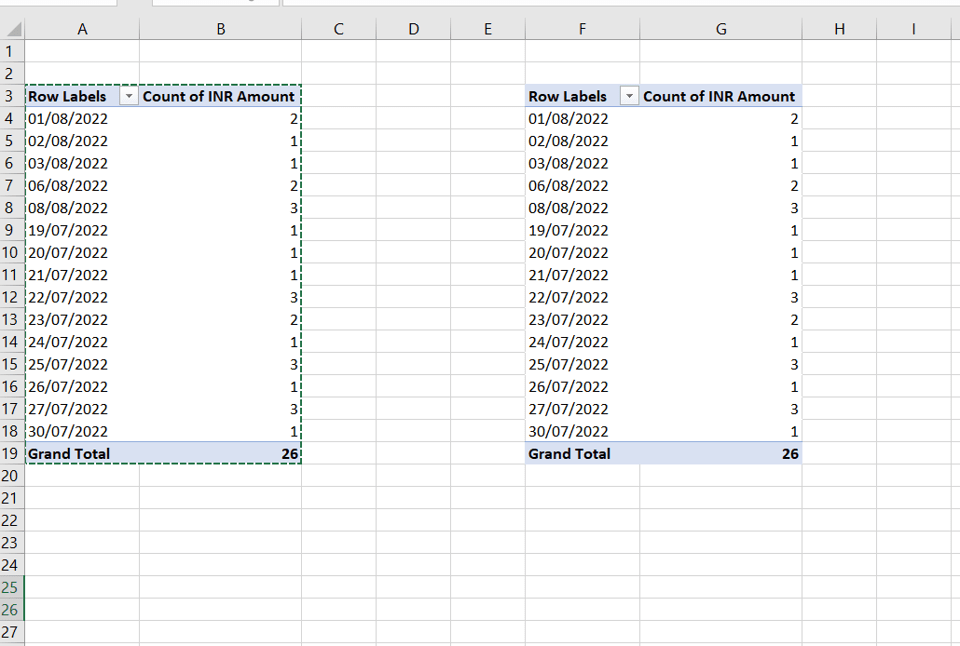Open the Row Labels filter on the right pivot table
This screenshot has width=960, height=646.
(x=629, y=96)
